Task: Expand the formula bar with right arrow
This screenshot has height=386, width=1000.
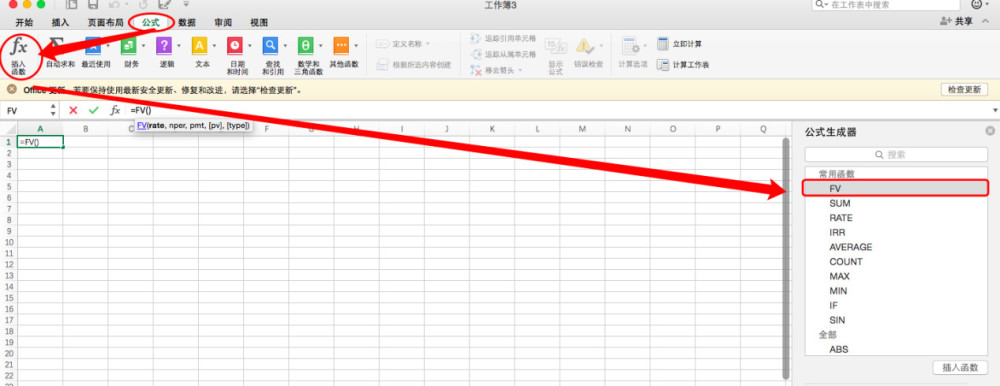Action: click(995, 110)
